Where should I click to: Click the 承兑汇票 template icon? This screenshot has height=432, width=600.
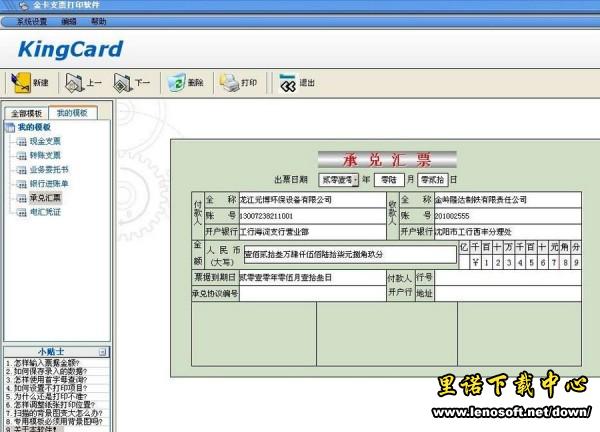pos(22,198)
